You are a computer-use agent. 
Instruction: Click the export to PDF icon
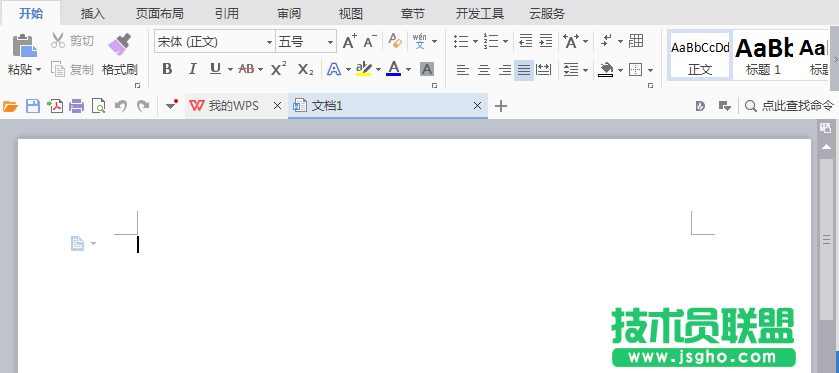pyautogui.click(x=55, y=106)
